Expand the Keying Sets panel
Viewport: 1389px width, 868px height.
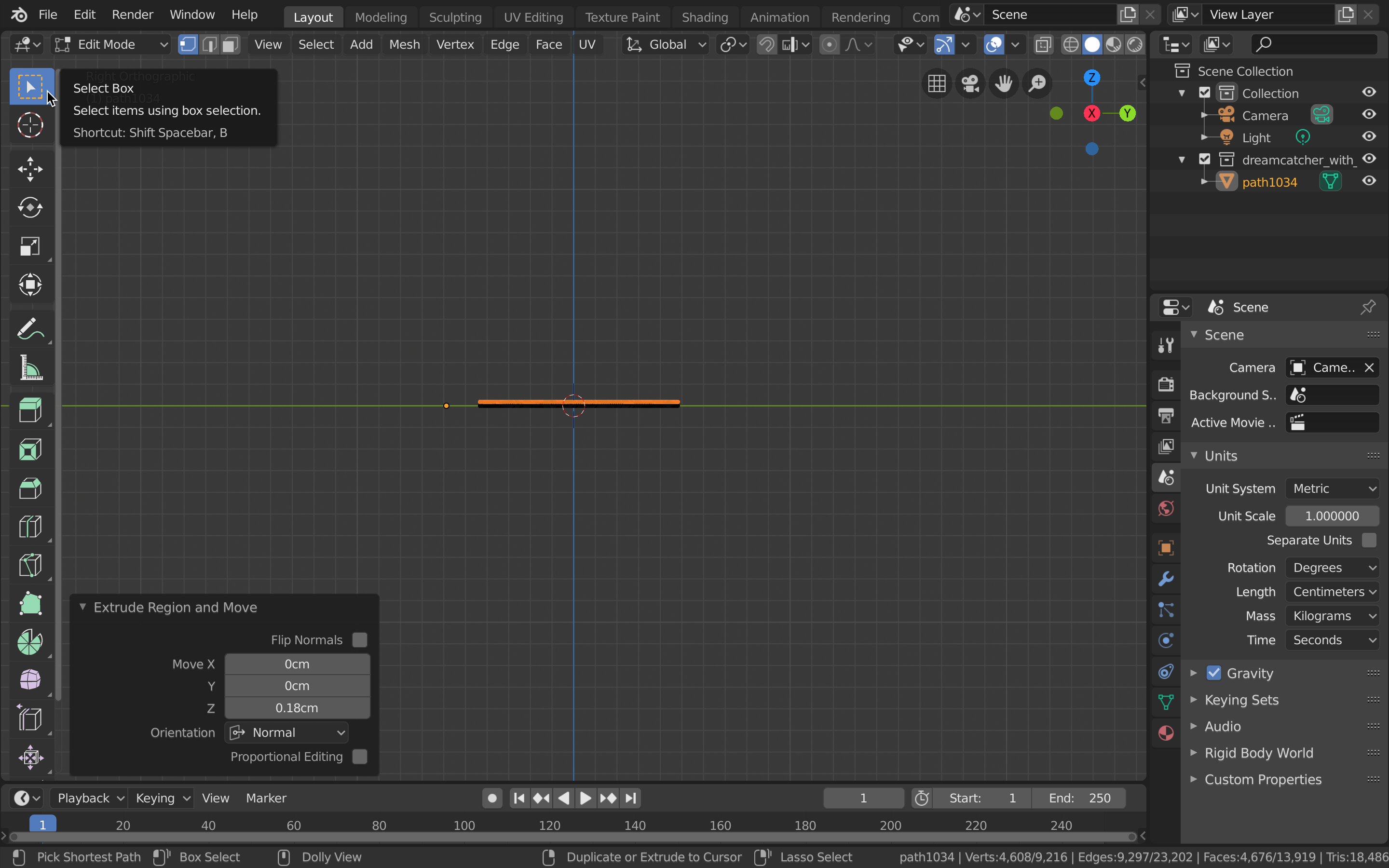[1241, 700]
